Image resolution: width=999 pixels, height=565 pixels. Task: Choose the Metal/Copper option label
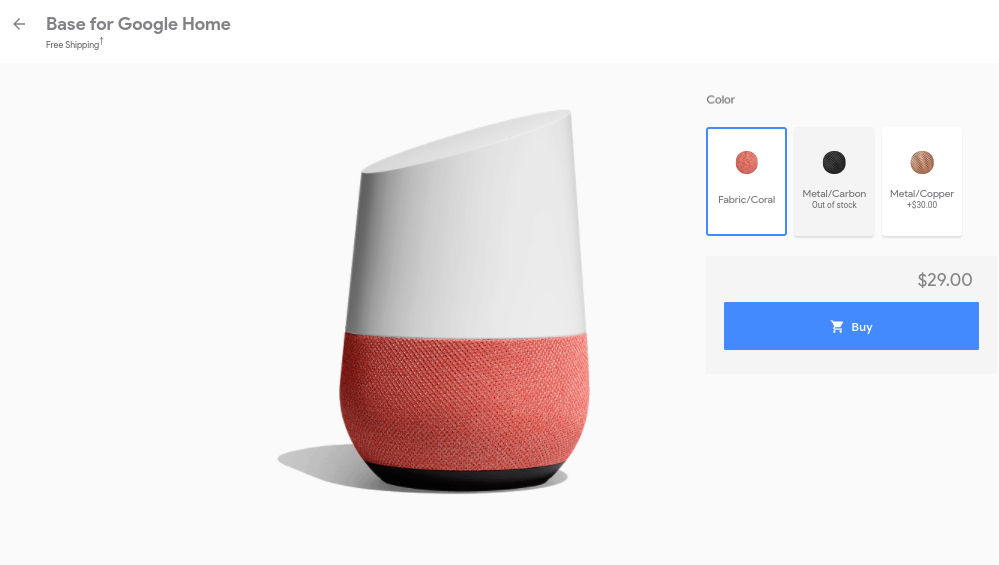(x=922, y=194)
